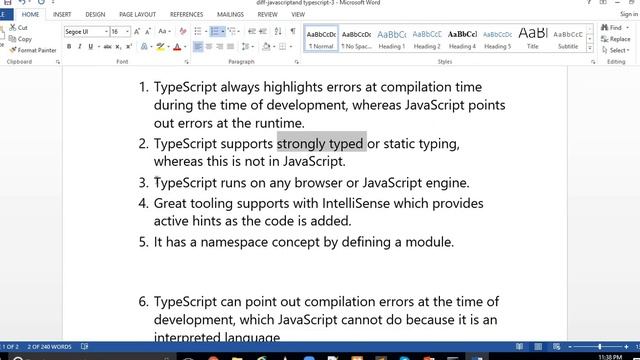Toggle underline formatting
This screenshot has height=360, width=640.
pyautogui.click(x=91, y=47)
